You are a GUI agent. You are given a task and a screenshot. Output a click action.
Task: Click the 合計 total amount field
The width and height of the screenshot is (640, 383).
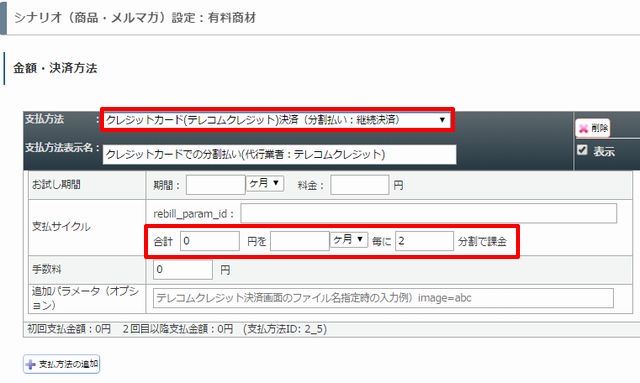point(210,241)
